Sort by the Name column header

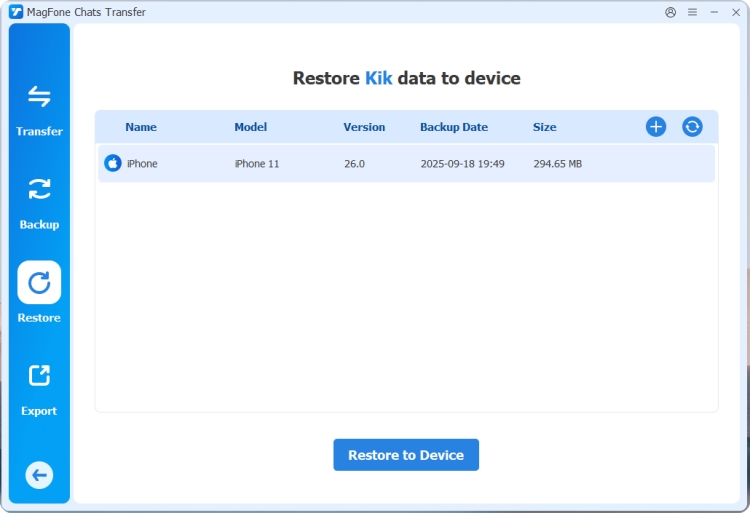click(x=141, y=127)
